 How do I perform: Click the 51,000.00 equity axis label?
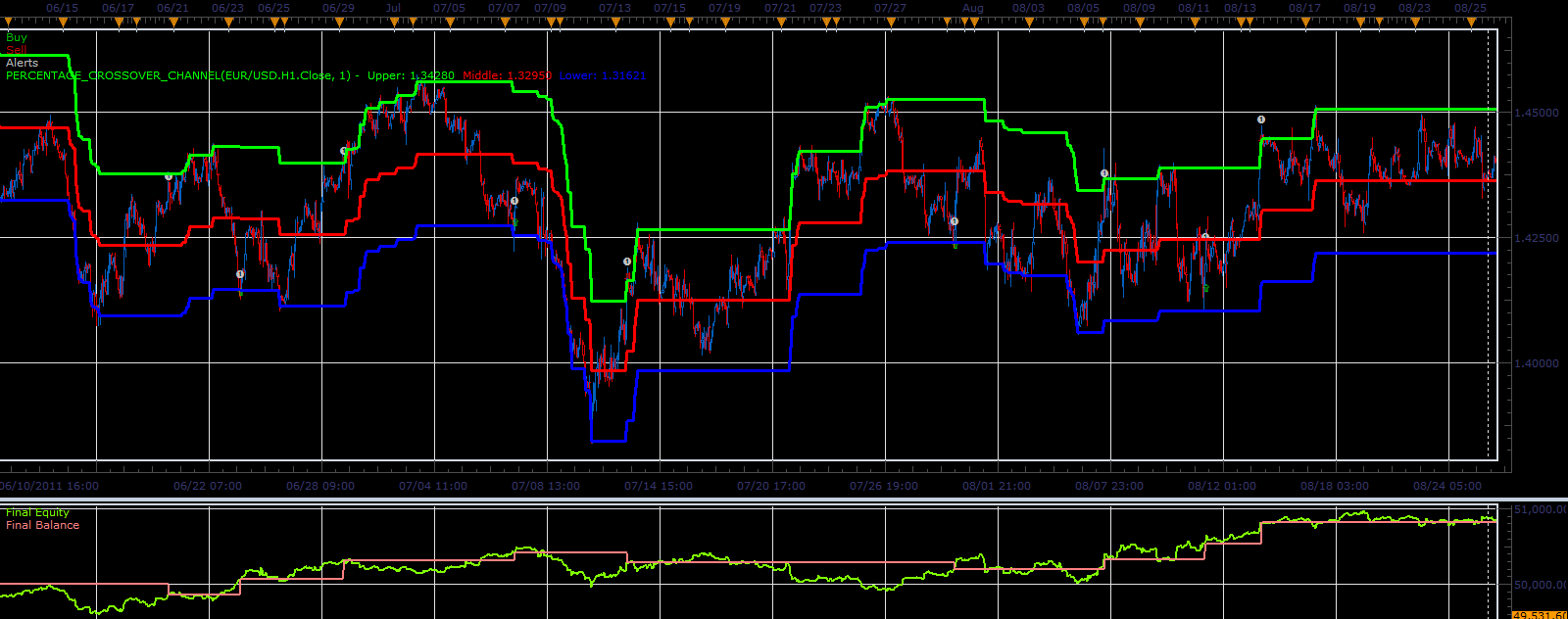coord(1542,510)
